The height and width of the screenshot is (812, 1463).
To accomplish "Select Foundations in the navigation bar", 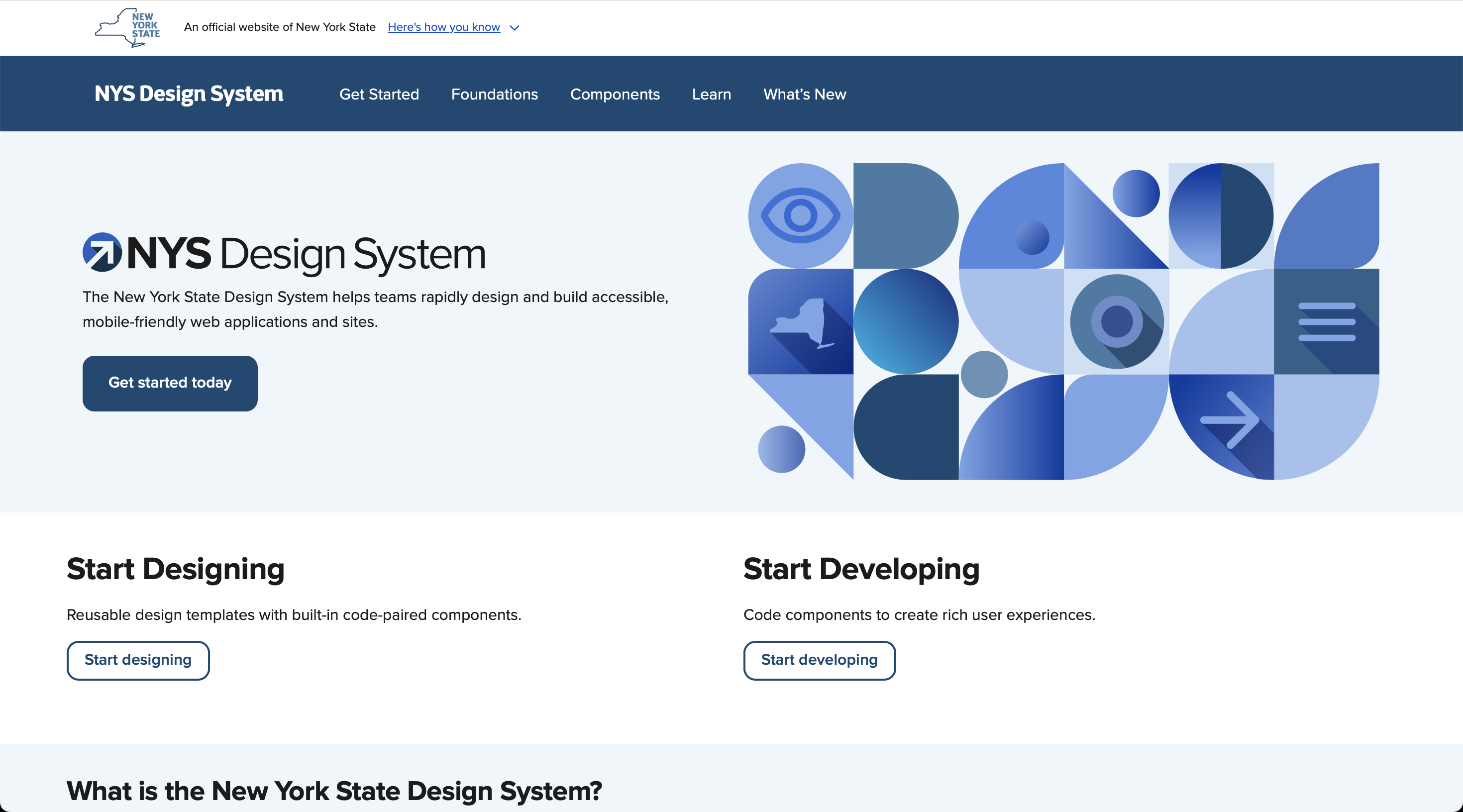I will tap(494, 94).
